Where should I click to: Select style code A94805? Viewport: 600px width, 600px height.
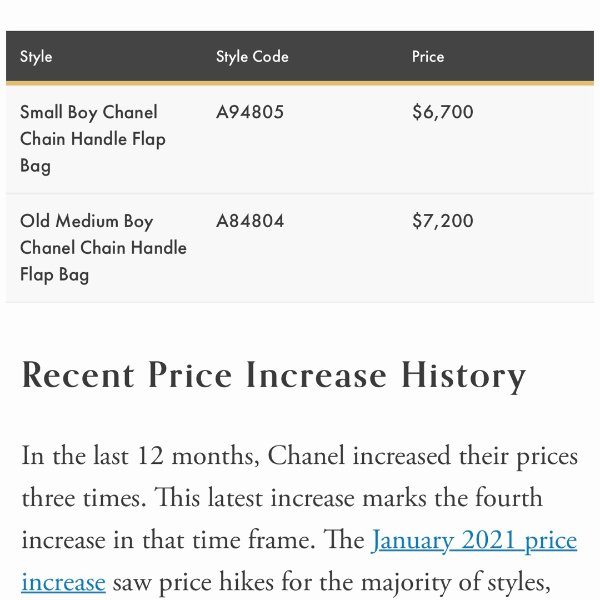tap(250, 112)
